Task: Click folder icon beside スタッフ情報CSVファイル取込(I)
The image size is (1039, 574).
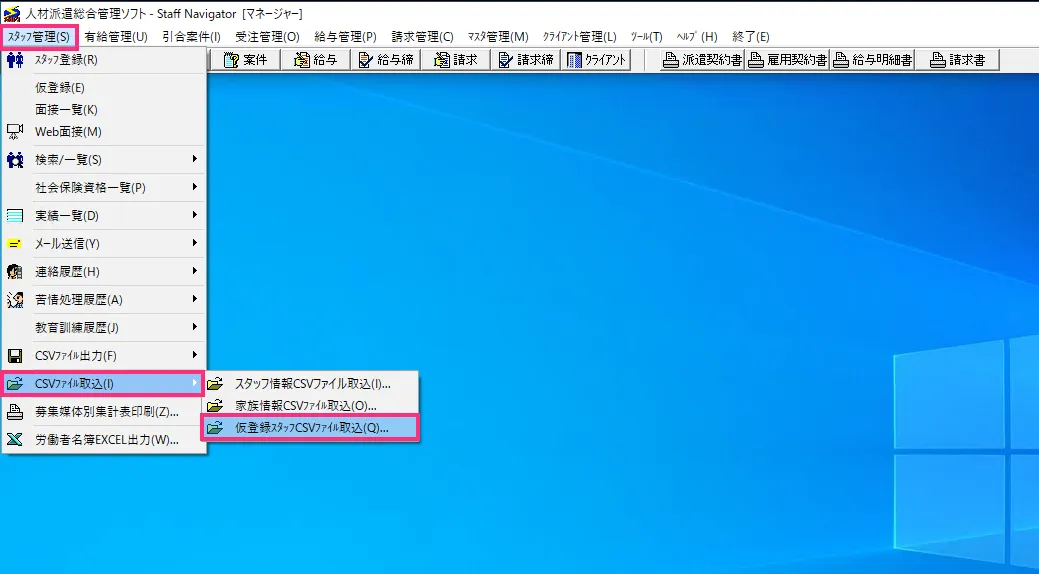Action: coord(215,384)
